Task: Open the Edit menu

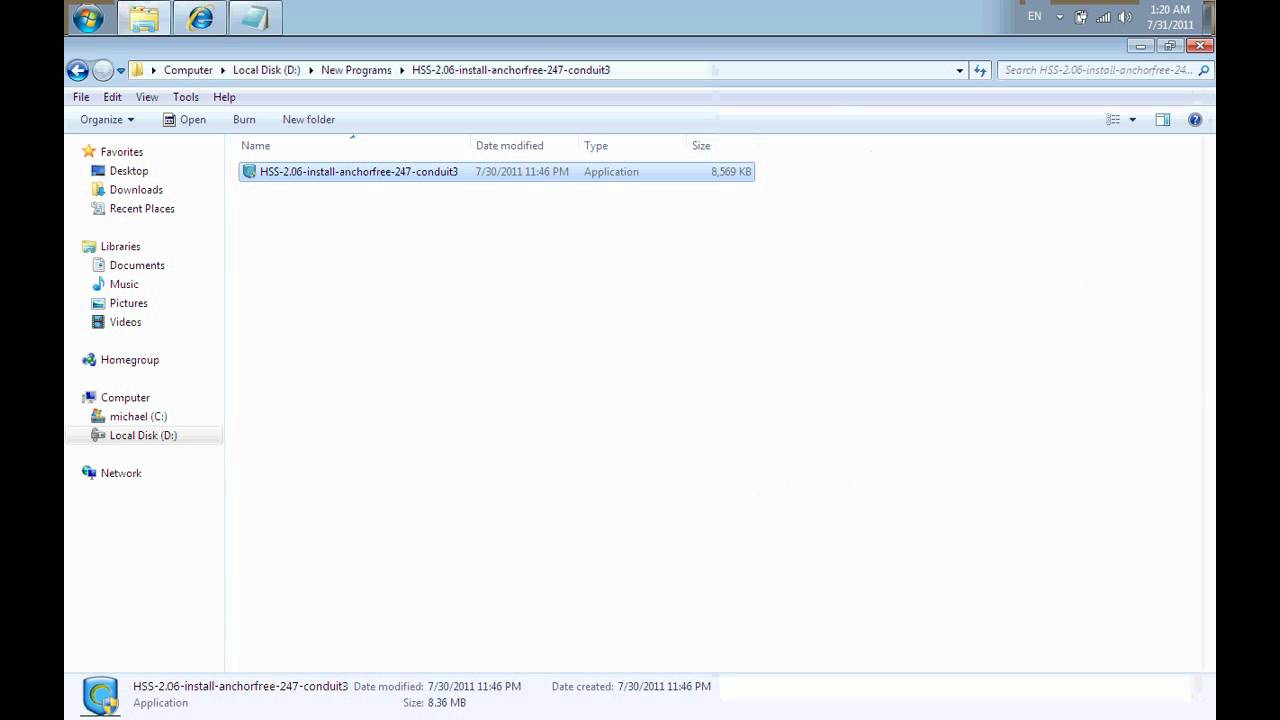Action: (x=112, y=97)
